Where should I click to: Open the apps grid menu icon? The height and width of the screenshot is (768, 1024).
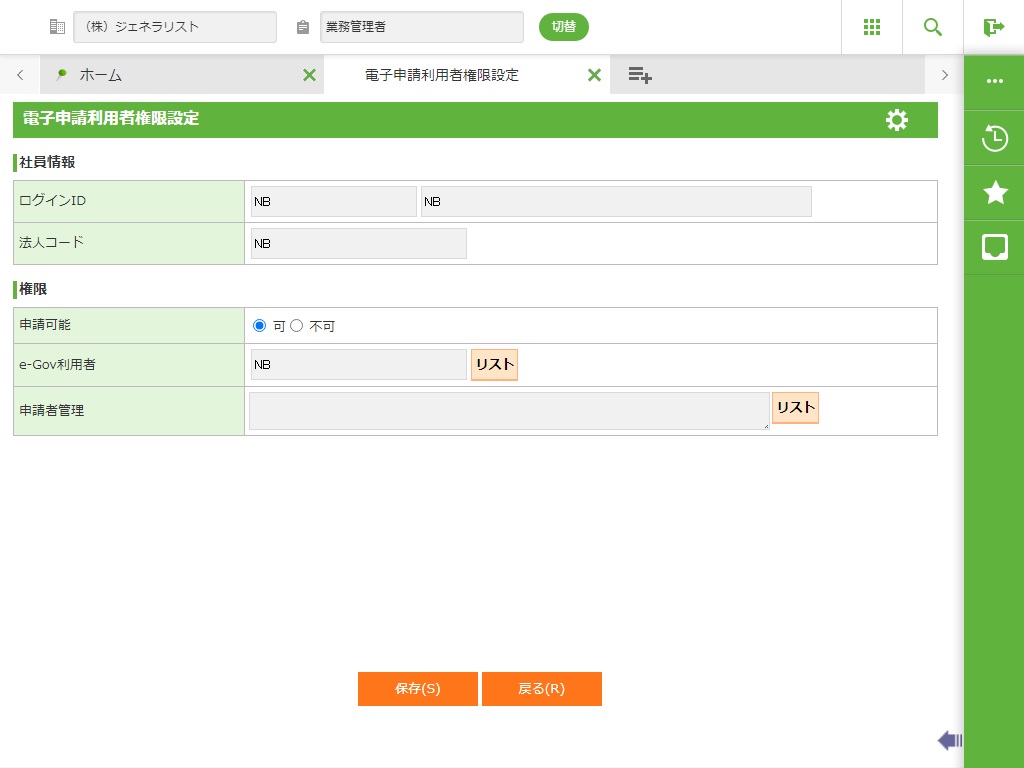click(x=872, y=27)
